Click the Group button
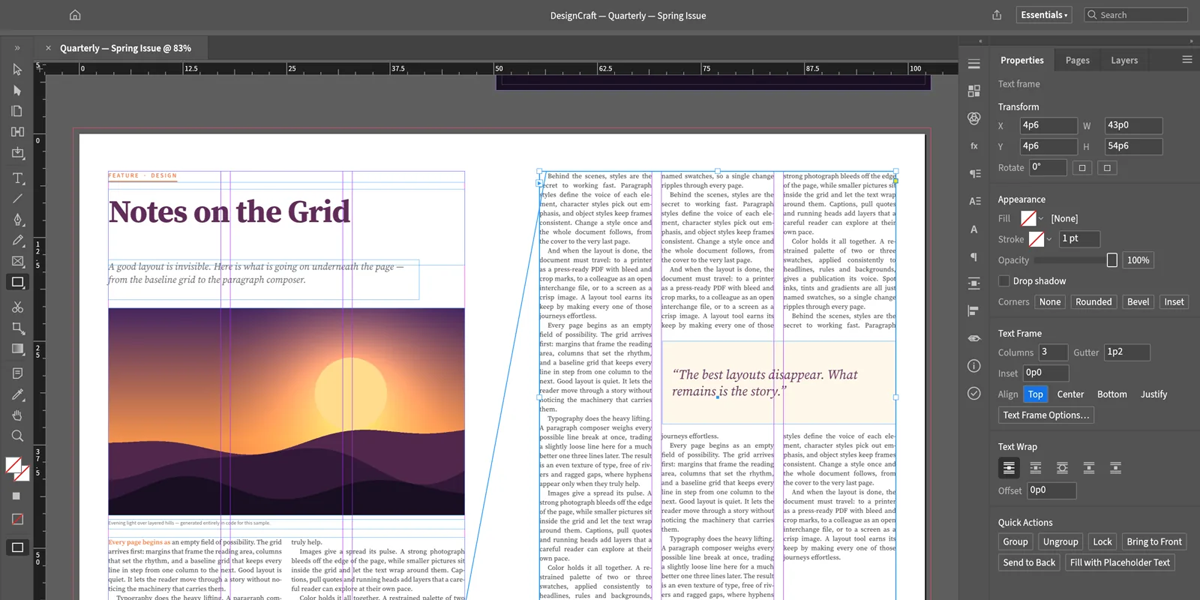The height and width of the screenshot is (600, 1200). click(1015, 541)
